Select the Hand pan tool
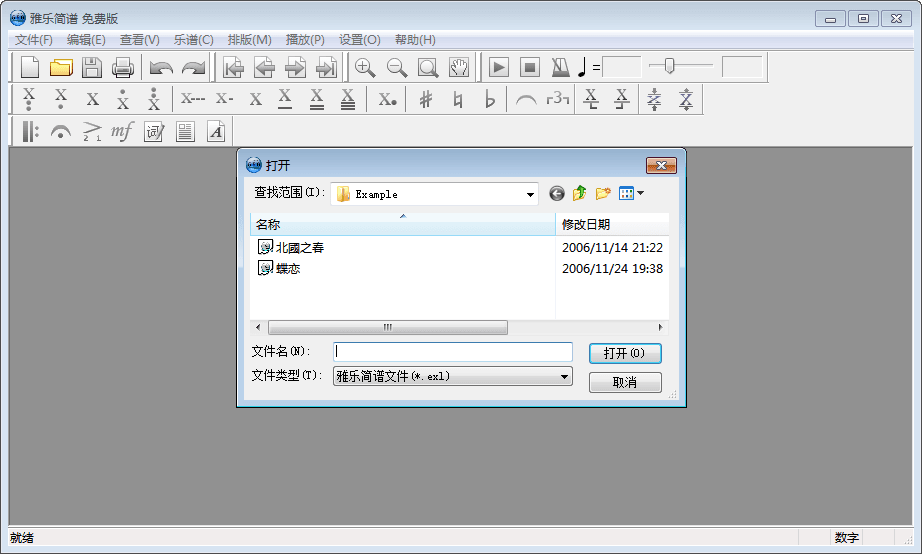 [459, 68]
